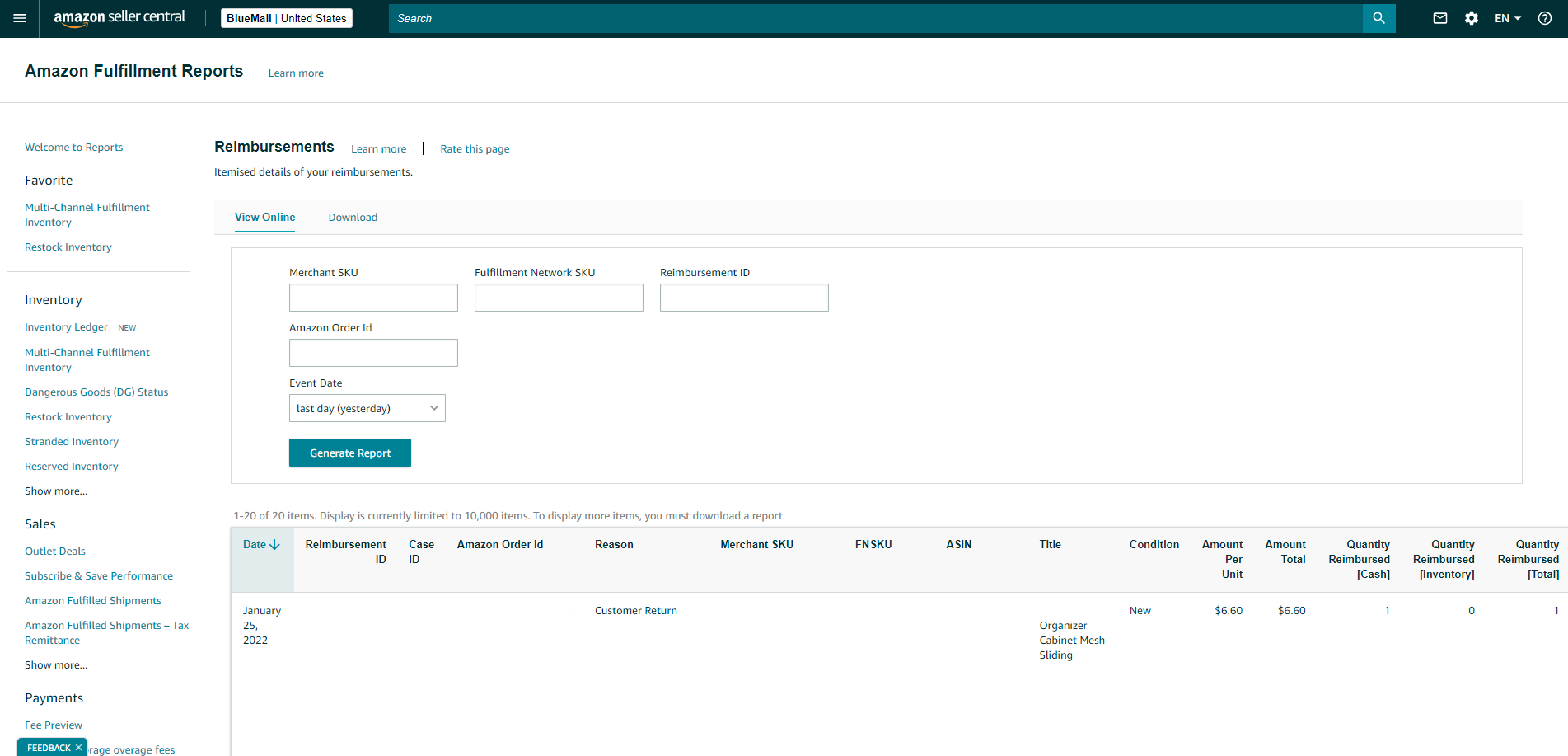The height and width of the screenshot is (756, 1568).
Task: Expand the EN language dropdown
Action: pos(1508,18)
